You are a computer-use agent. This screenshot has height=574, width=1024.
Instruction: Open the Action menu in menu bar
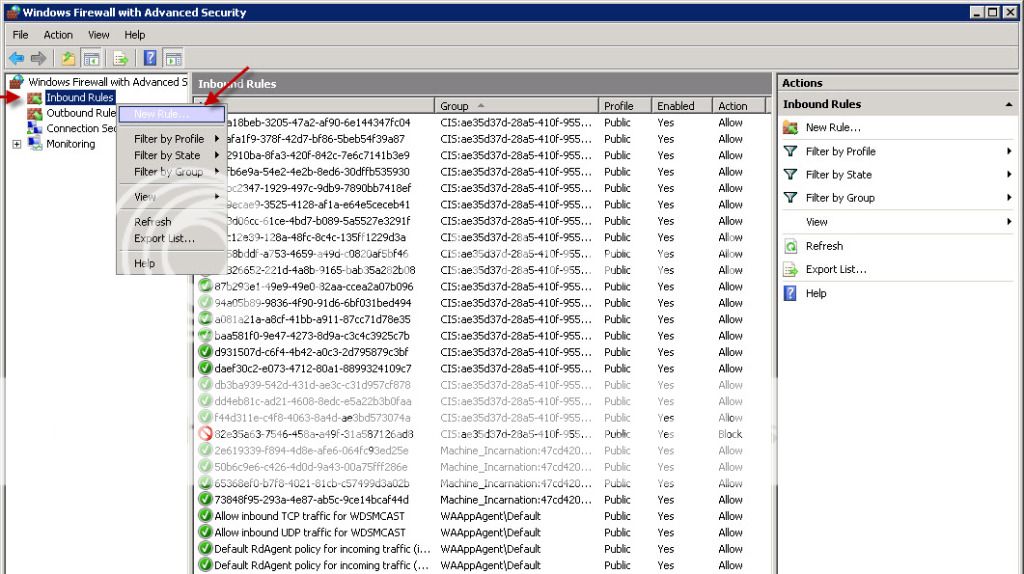coord(58,35)
